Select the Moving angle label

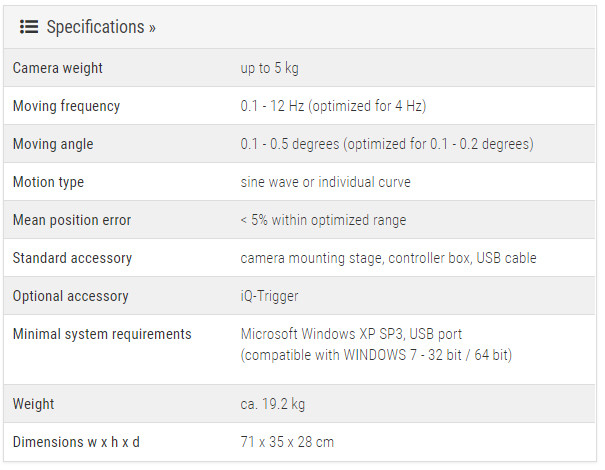click(x=53, y=144)
